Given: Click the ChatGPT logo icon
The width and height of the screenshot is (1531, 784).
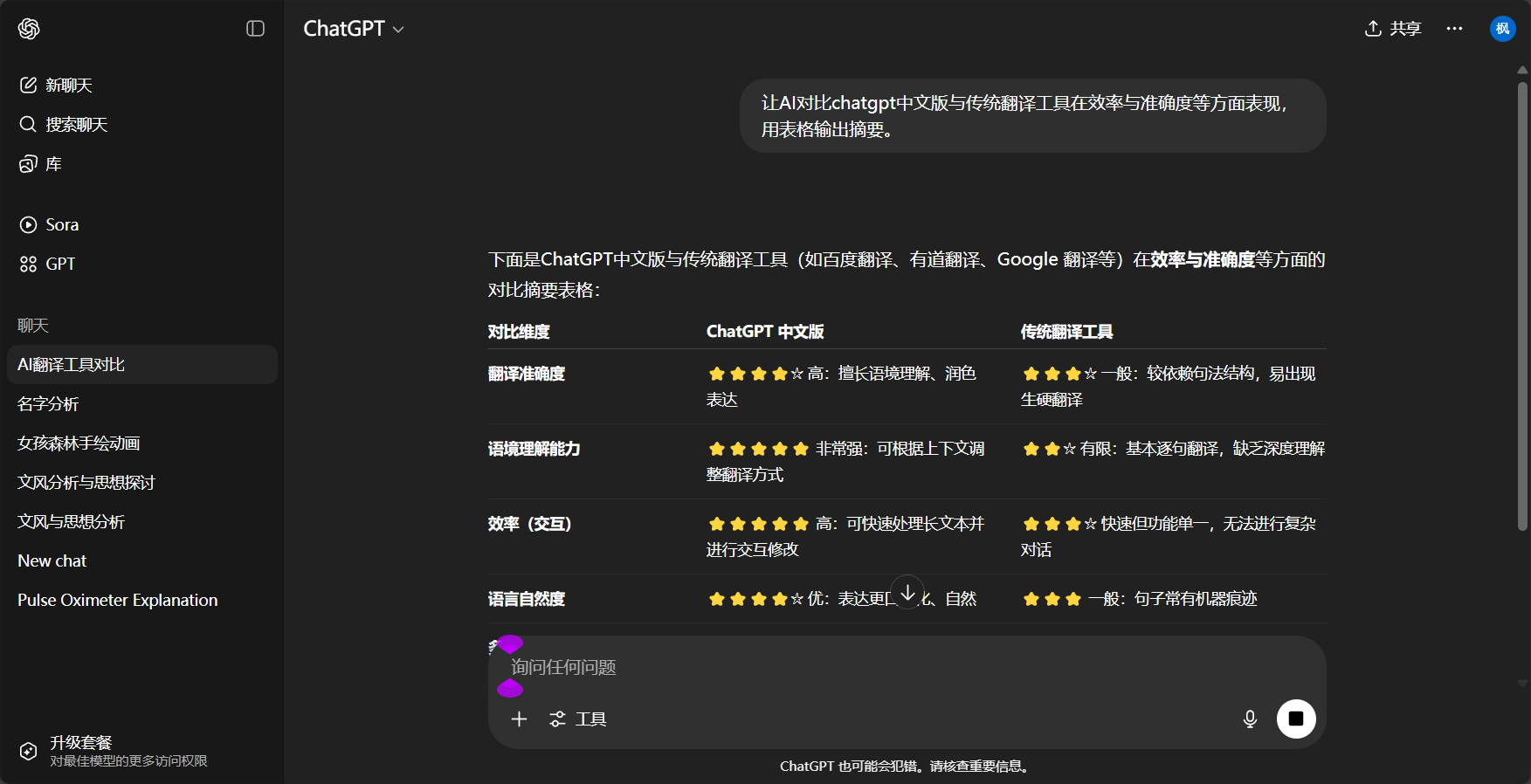Looking at the screenshot, I should (29, 29).
